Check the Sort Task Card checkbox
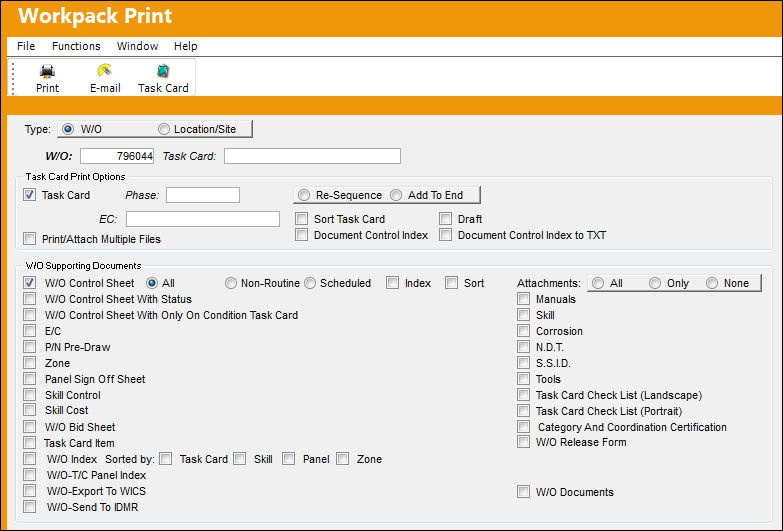 [x=301, y=219]
